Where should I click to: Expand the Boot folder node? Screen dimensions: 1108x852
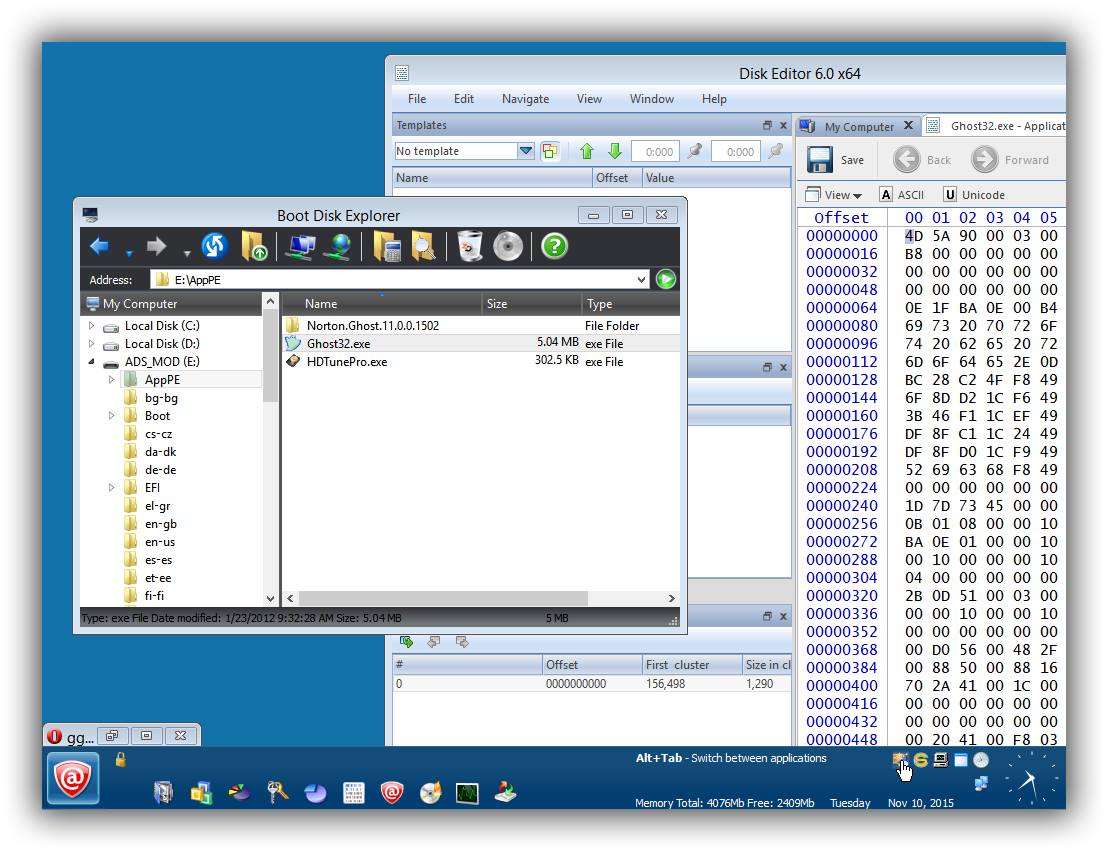pyautogui.click(x=111, y=416)
